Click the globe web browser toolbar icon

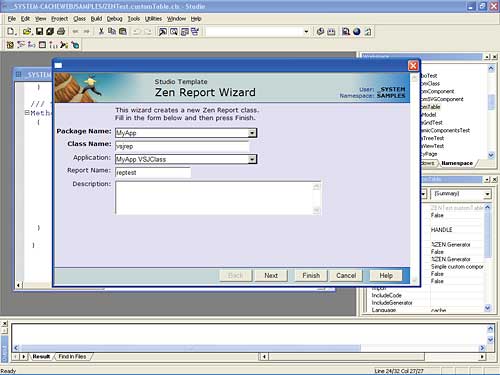click(x=357, y=32)
